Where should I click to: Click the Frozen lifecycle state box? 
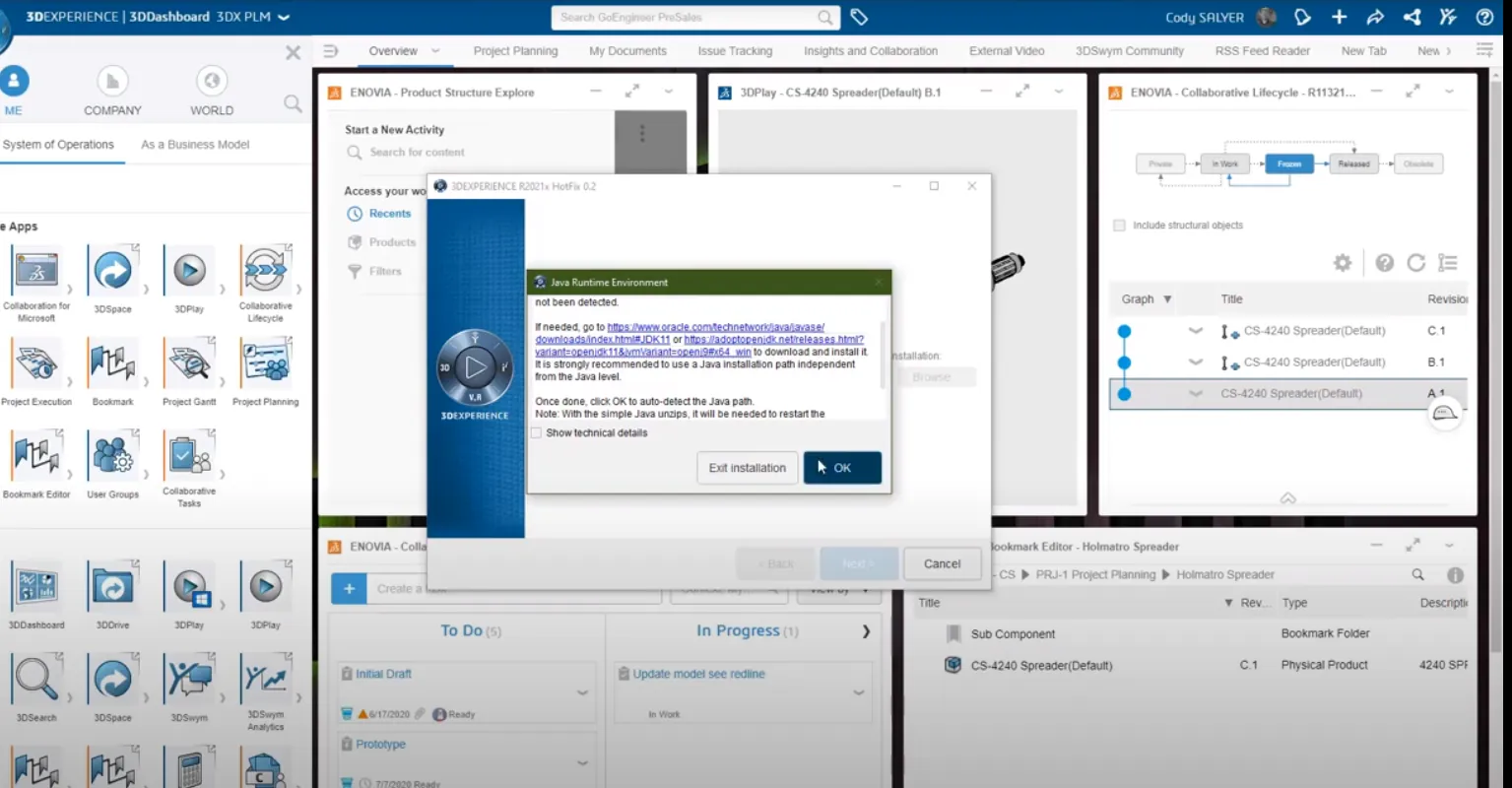pos(1289,164)
